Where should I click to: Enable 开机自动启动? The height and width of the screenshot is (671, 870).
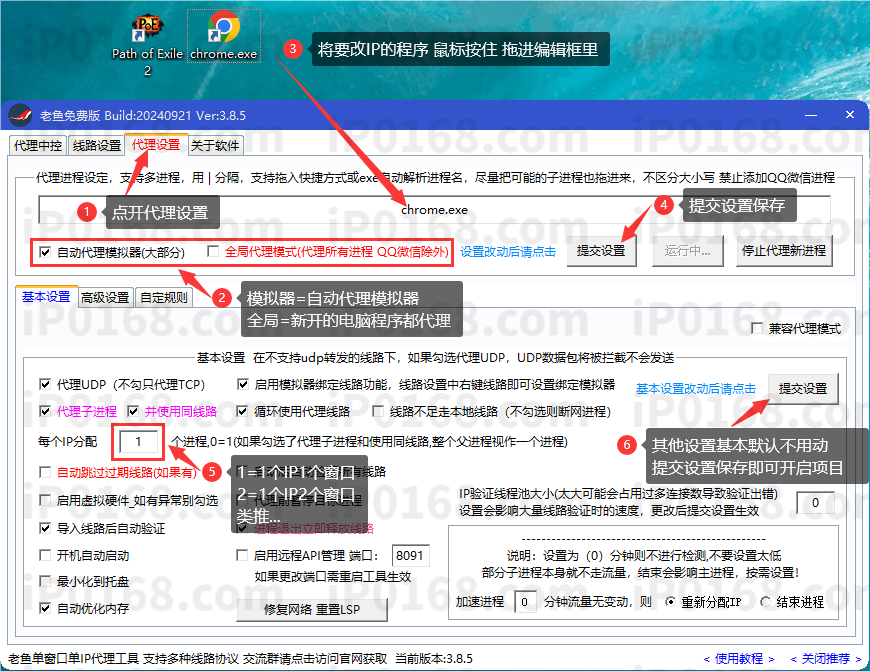coord(42,555)
